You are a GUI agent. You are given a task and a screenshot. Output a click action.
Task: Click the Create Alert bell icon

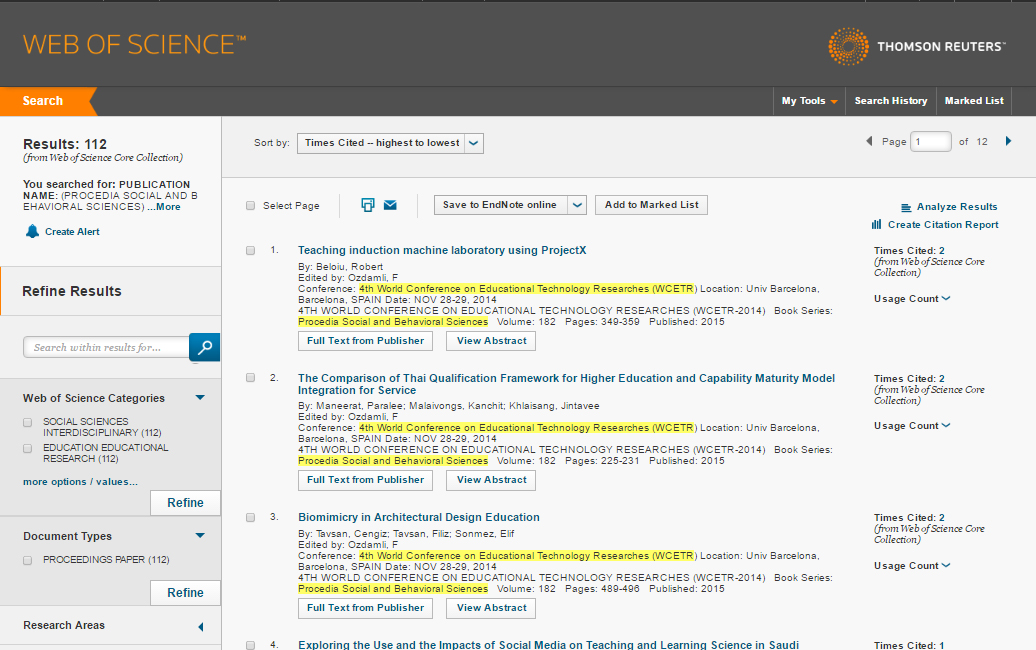click(x=32, y=231)
